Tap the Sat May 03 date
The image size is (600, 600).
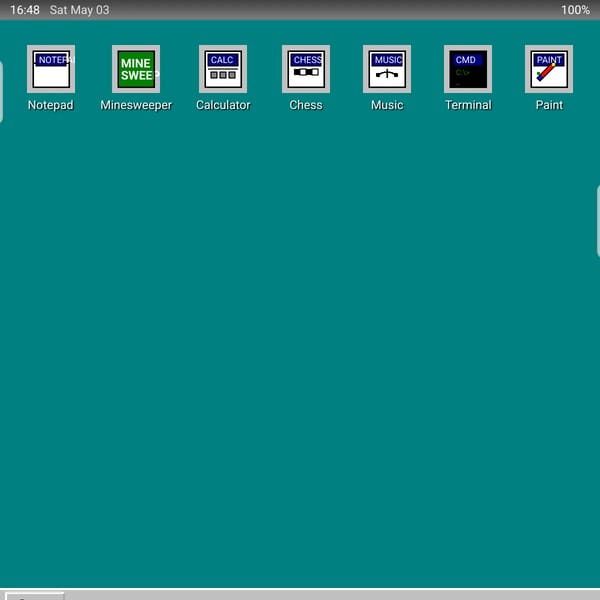[x=79, y=10]
